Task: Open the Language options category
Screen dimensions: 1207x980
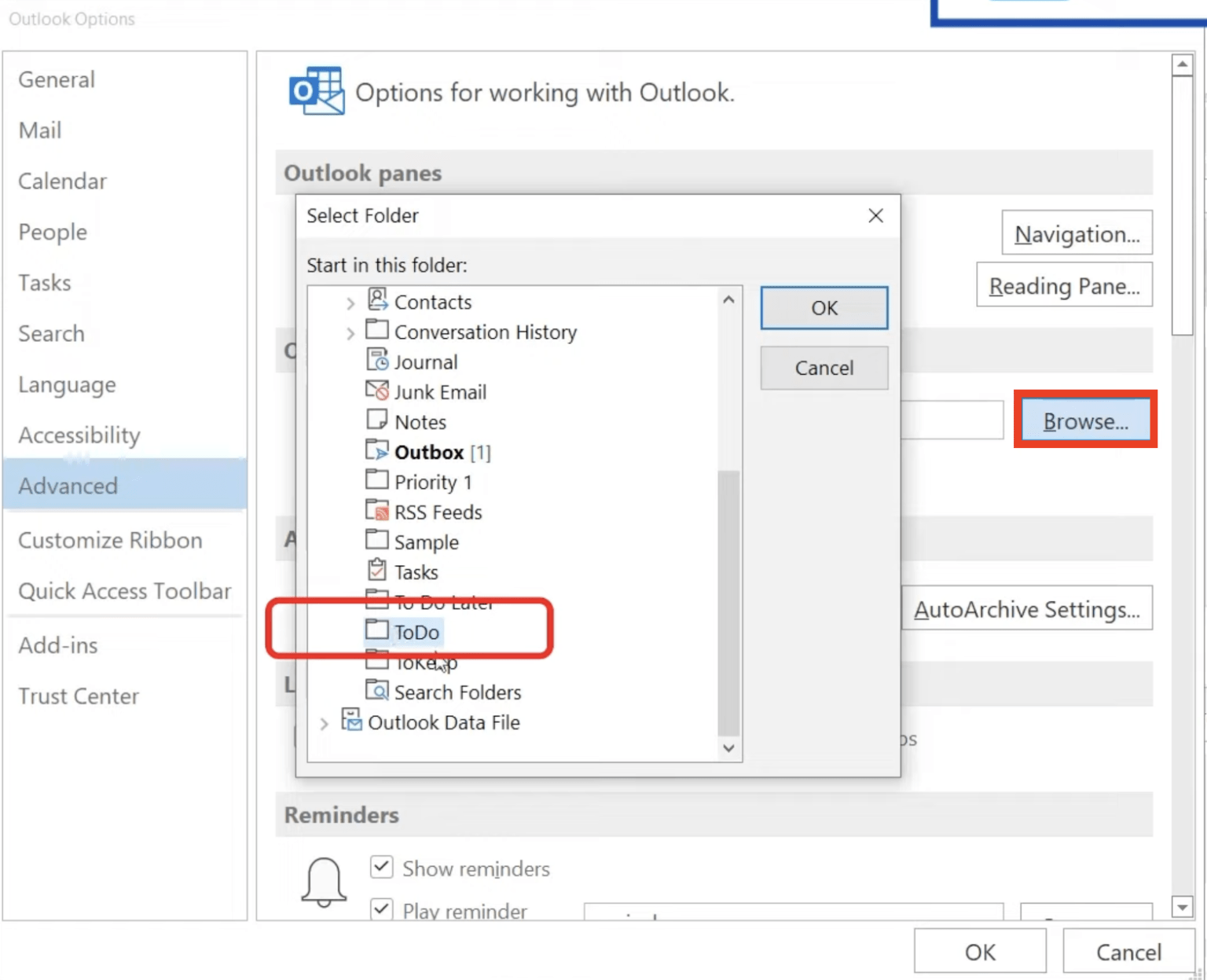Action: pos(125,384)
